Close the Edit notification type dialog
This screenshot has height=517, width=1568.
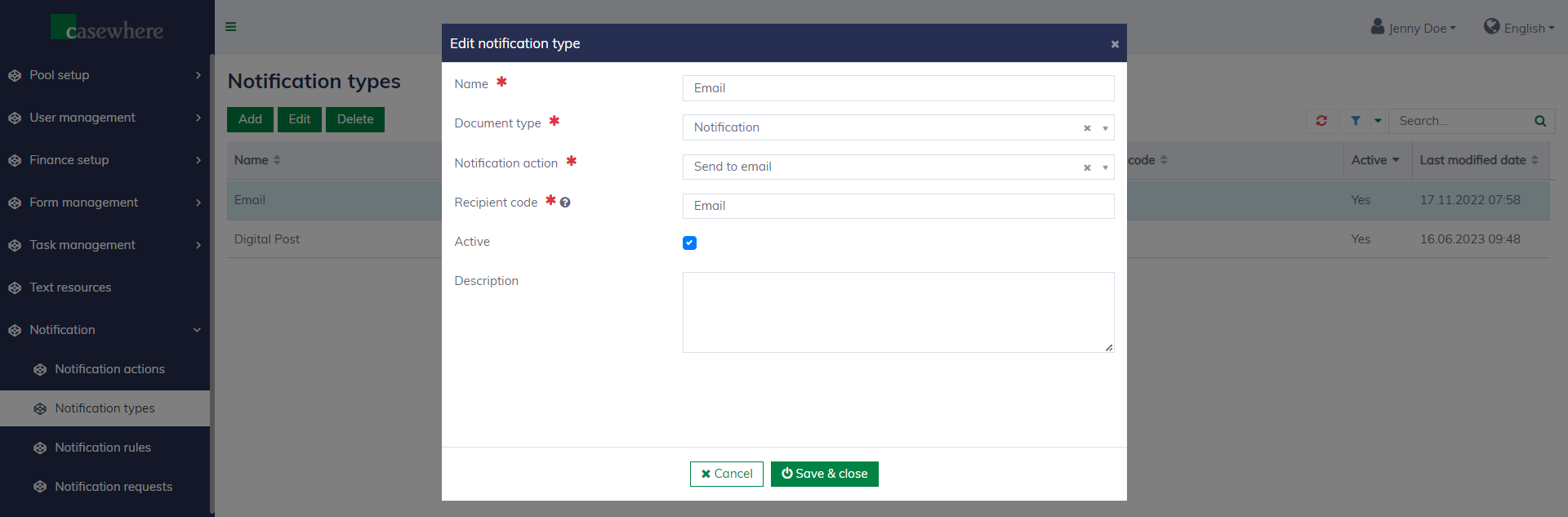(1115, 44)
